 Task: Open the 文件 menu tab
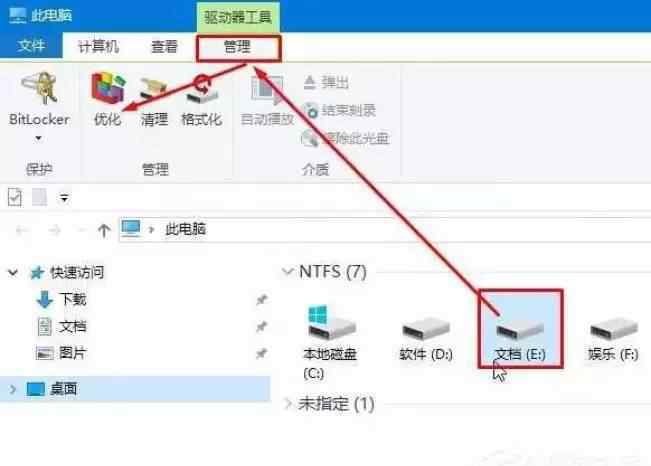[x=31, y=46]
